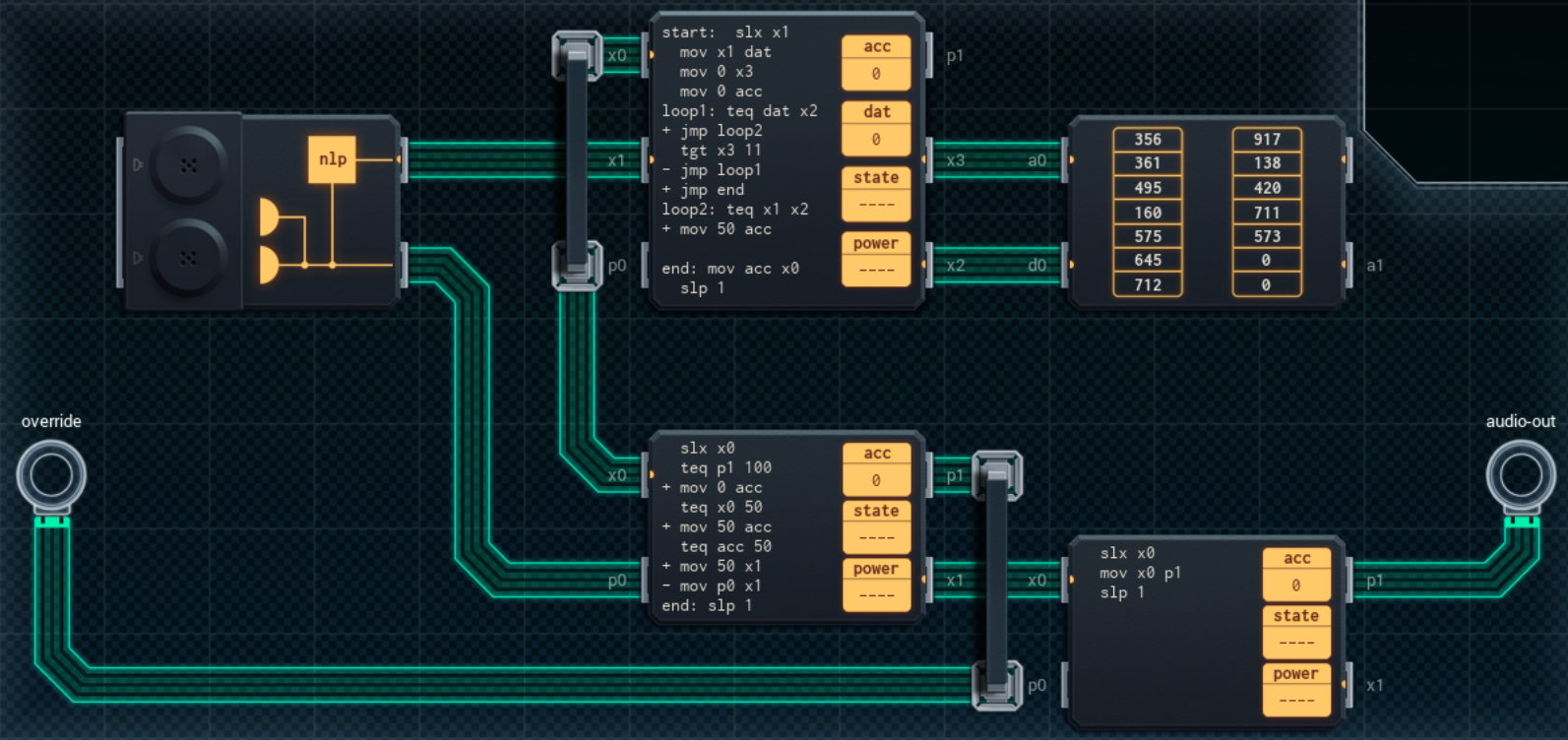Image resolution: width=1568 pixels, height=740 pixels.
Task: Click the top round microphone on the input module
Action: (x=188, y=164)
